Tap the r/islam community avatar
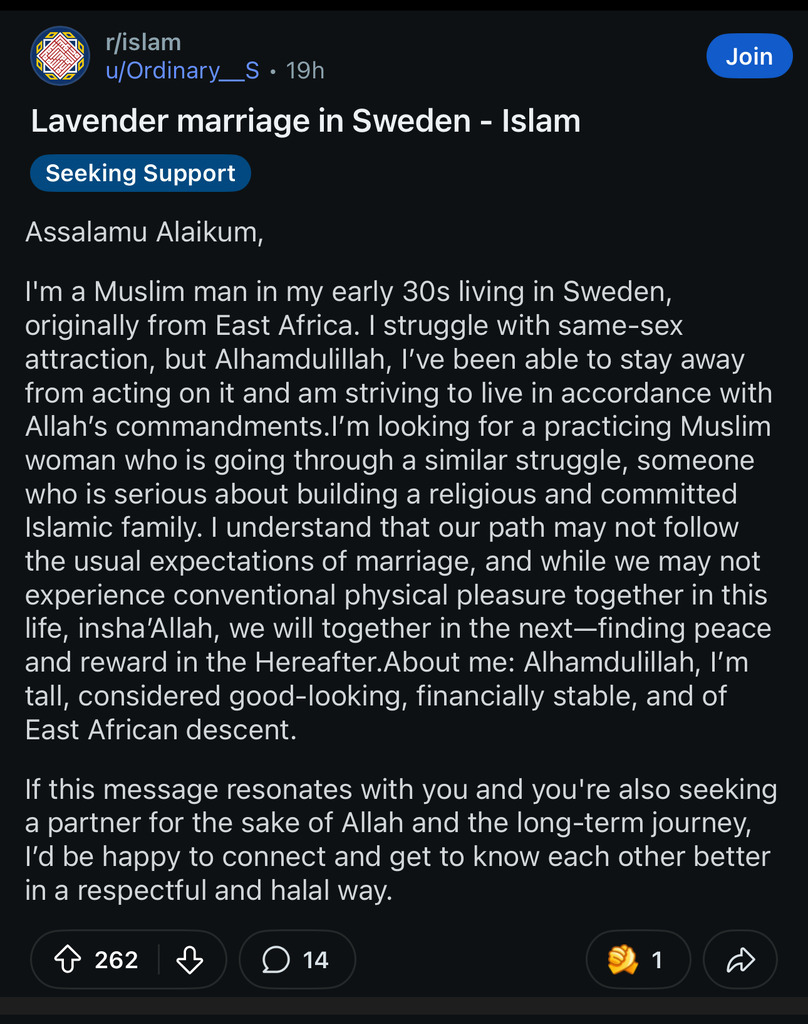Image resolution: width=808 pixels, height=1024 pixels. (61, 57)
